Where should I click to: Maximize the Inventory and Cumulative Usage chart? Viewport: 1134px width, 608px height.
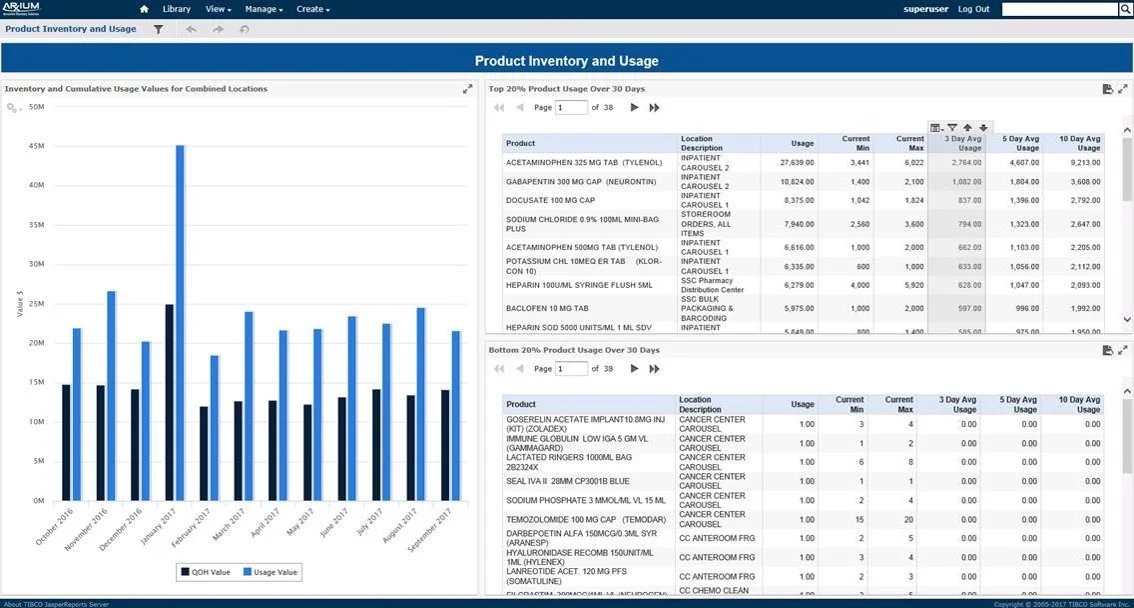[x=466, y=88]
